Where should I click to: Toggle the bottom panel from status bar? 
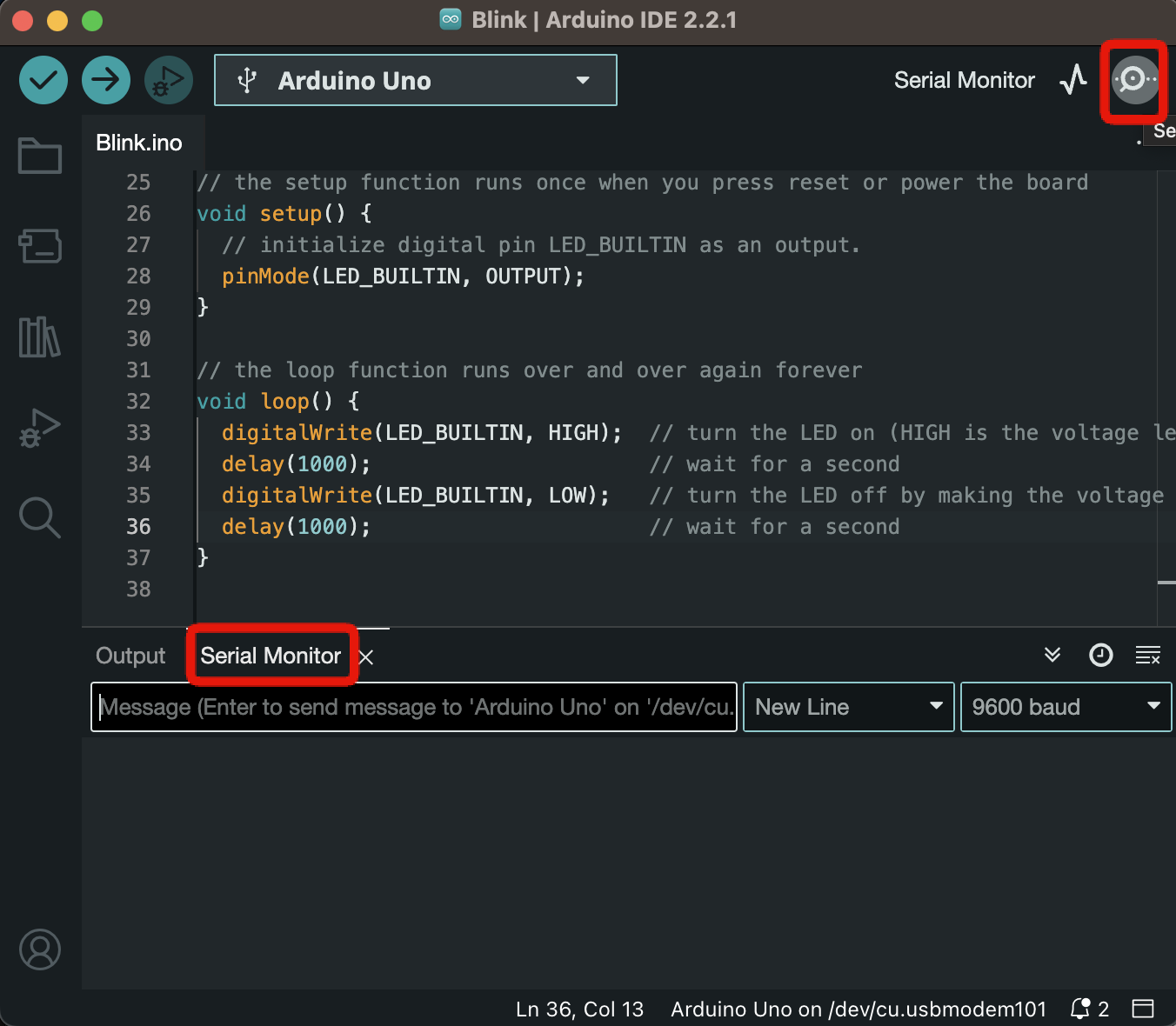1143,1009
